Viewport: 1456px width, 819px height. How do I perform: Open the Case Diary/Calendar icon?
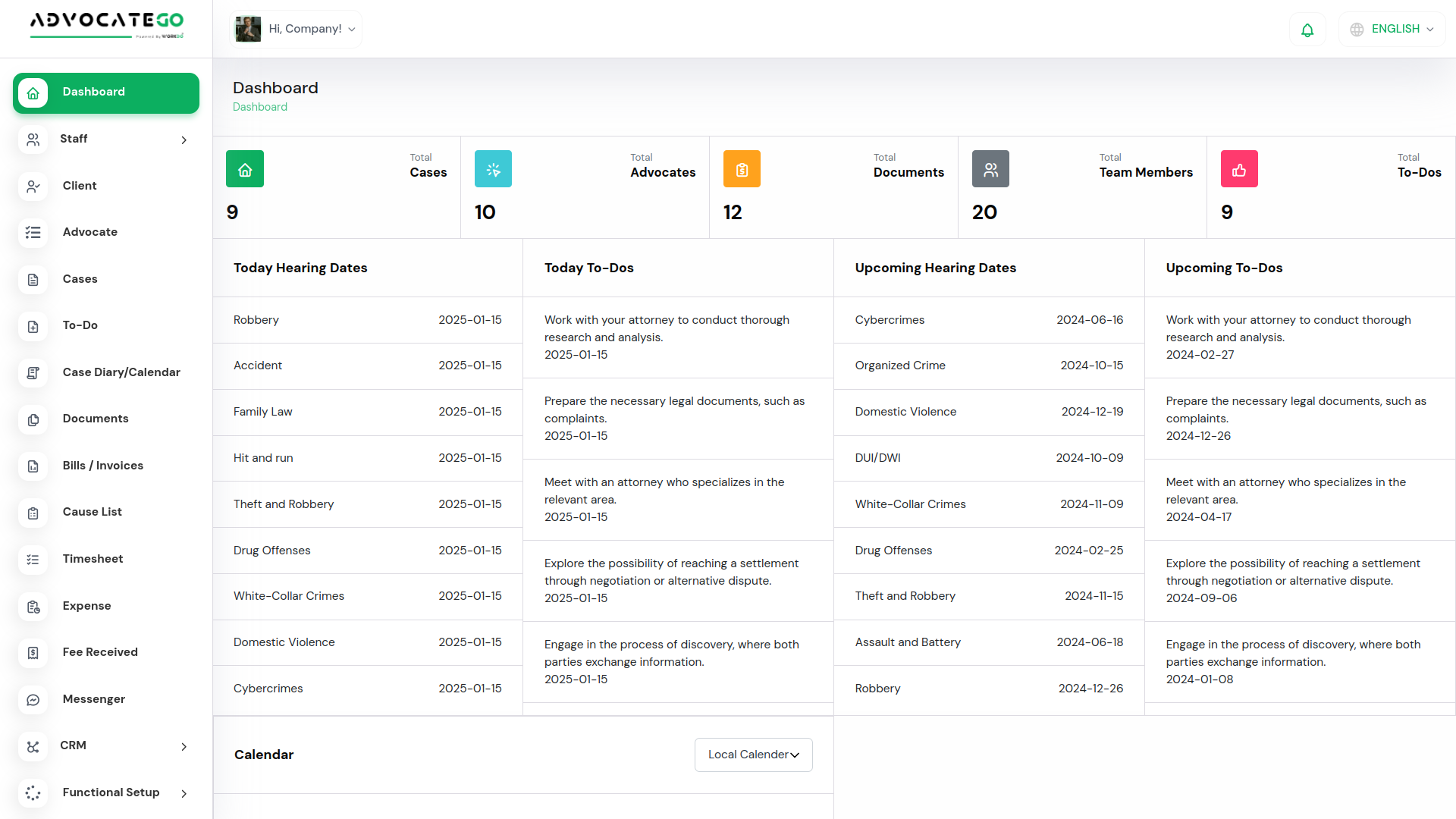(33, 373)
